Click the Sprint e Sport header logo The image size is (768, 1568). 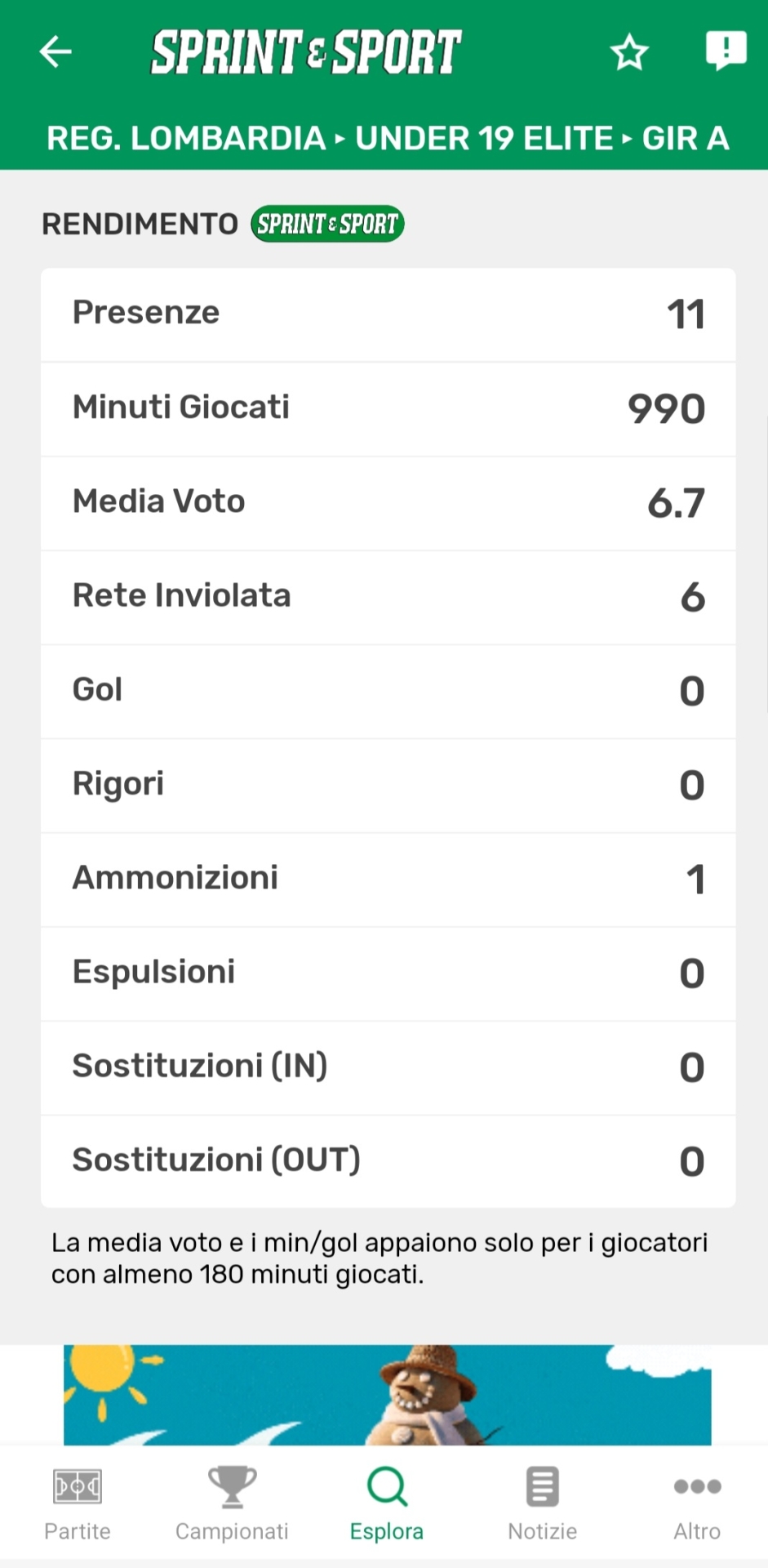[x=306, y=52]
